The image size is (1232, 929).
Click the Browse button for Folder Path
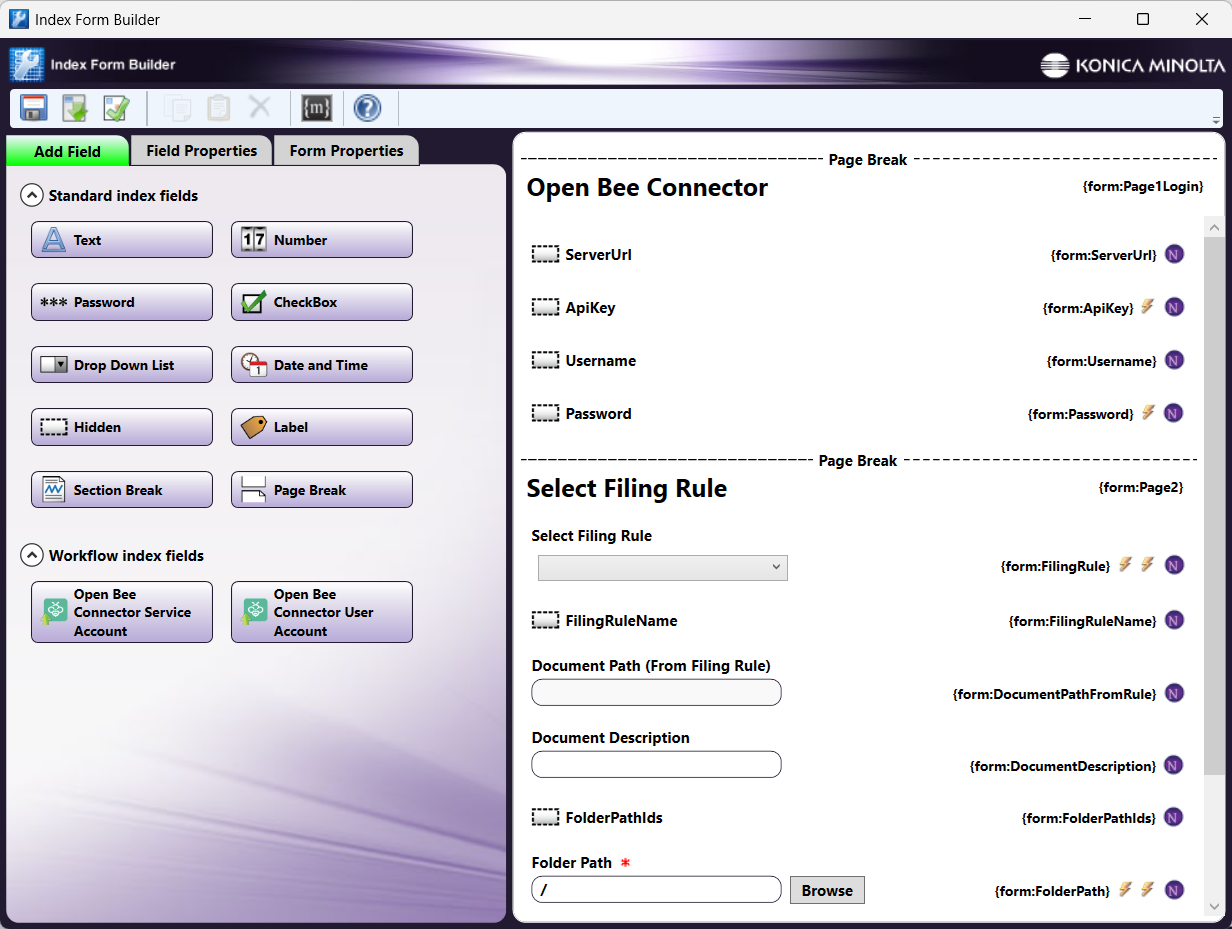click(827, 890)
